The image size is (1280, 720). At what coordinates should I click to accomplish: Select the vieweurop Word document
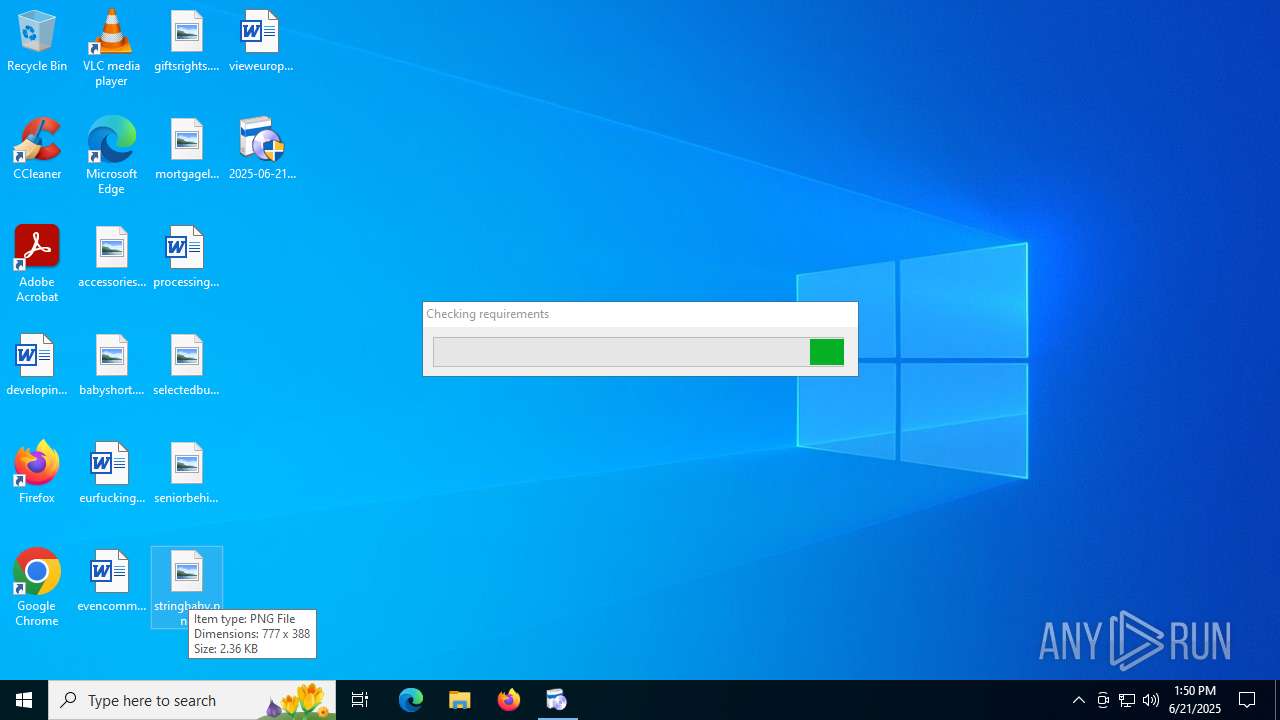click(260, 42)
